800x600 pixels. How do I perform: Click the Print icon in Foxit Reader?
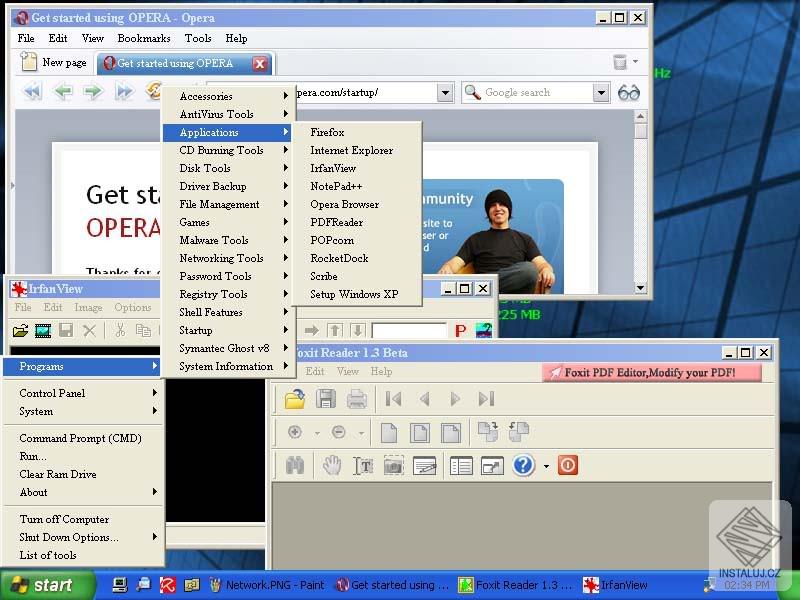point(357,399)
